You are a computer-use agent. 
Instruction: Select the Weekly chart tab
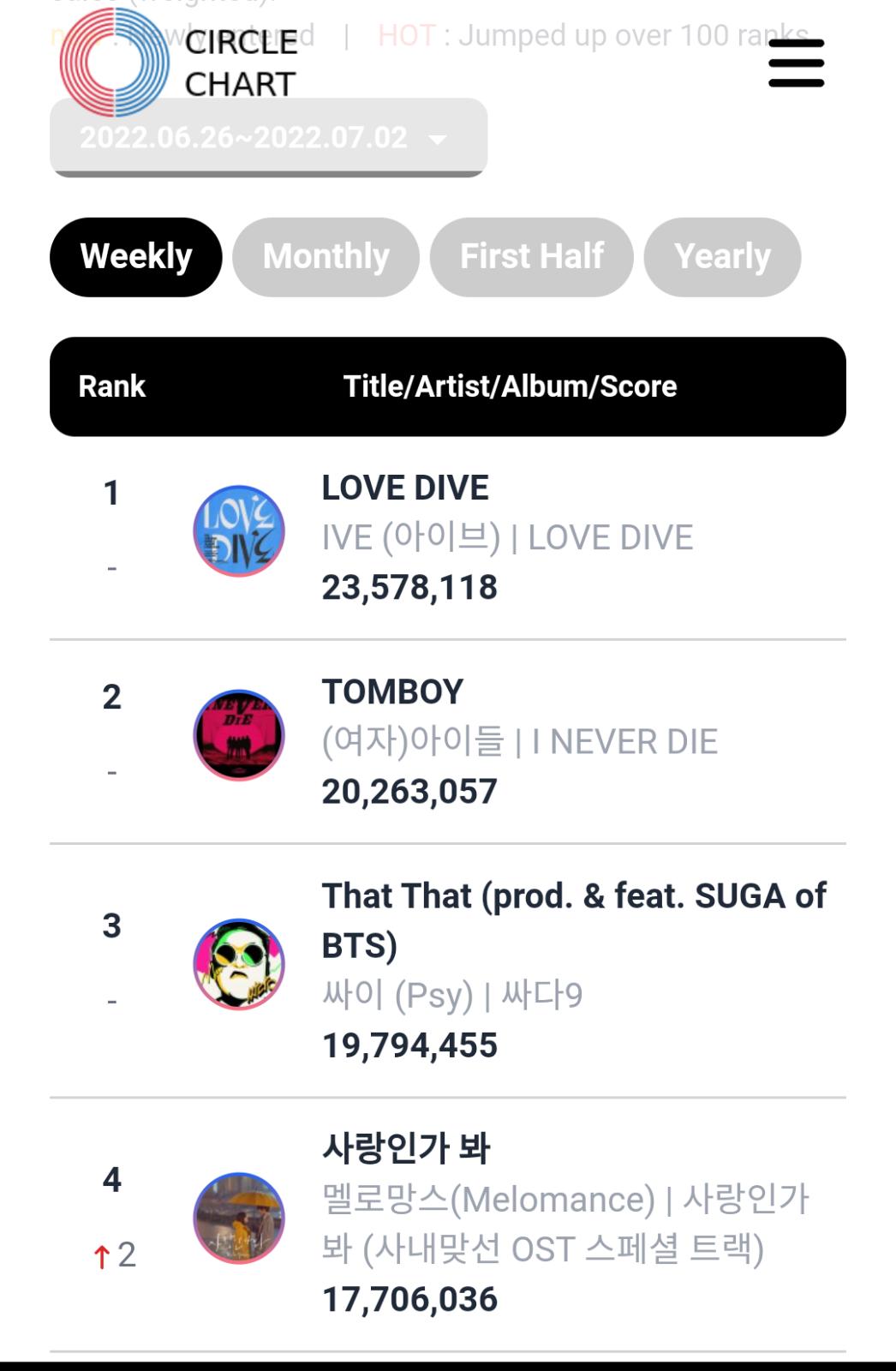click(x=136, y=257)
